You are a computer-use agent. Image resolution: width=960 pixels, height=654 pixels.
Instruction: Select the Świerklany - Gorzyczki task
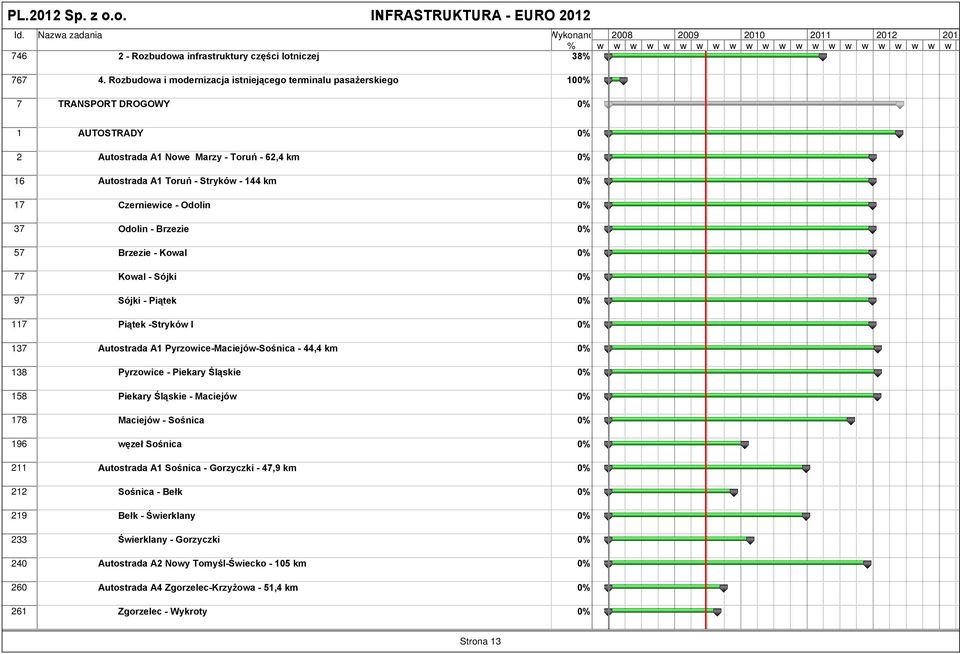pyautogui.click(x=168, y=539)
